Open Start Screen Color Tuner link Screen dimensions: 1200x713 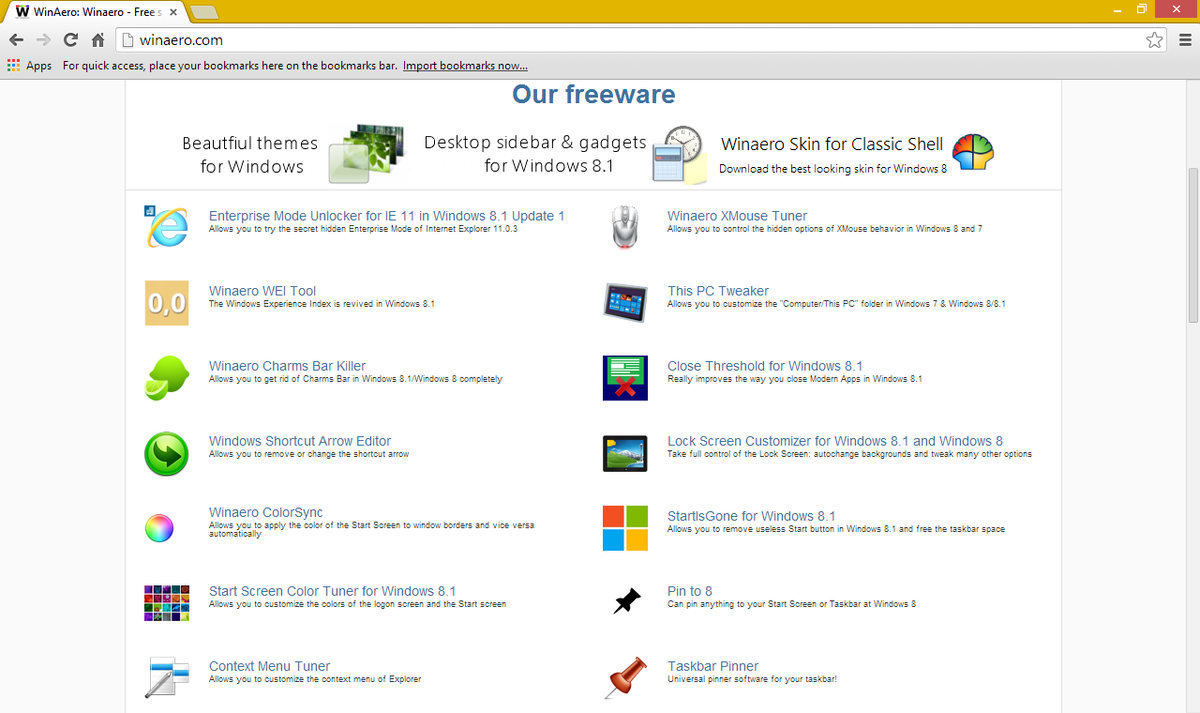332,591
